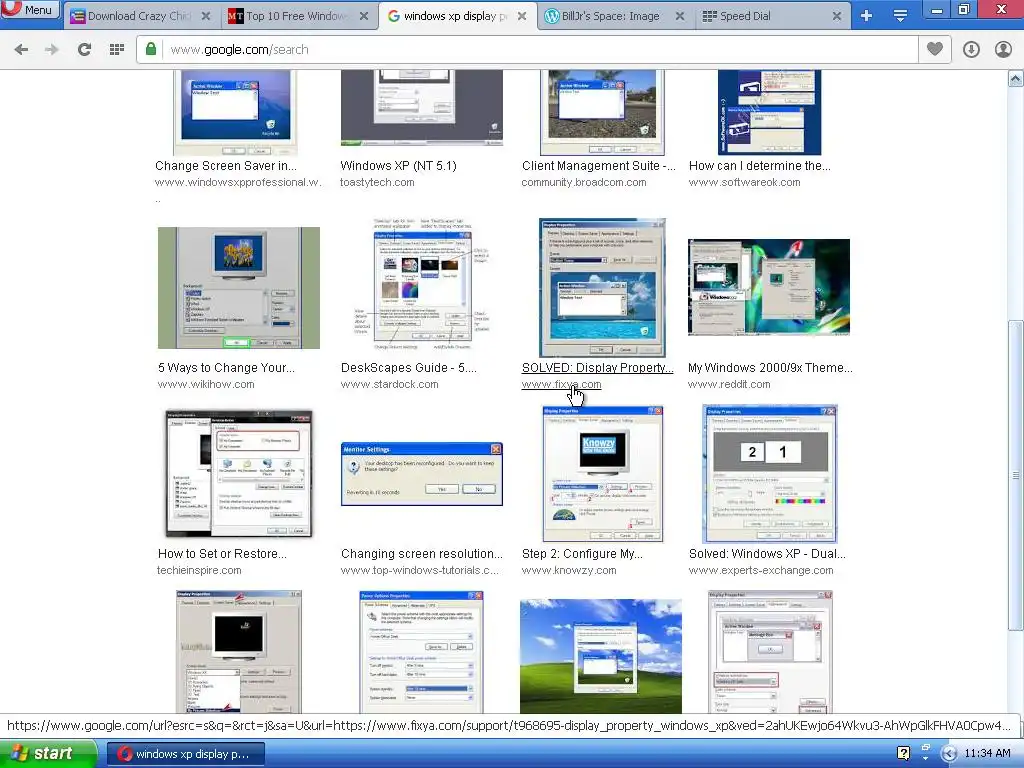Screen dimensions: 1024x768
Task: Select windows xp display taskbar button
Action: pyautogui.click(x=185, y=754)
